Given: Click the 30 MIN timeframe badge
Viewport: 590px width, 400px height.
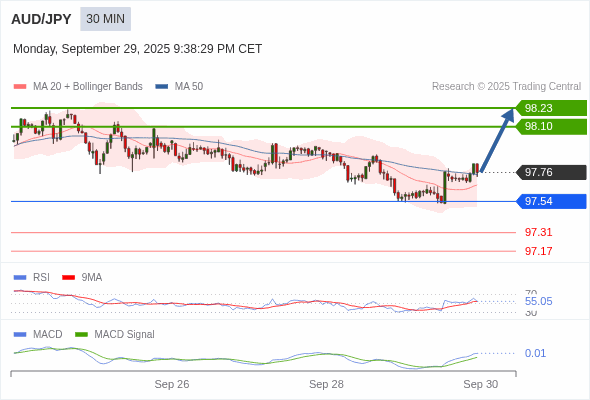Looking at the screenshot, I should click(105, 19).
